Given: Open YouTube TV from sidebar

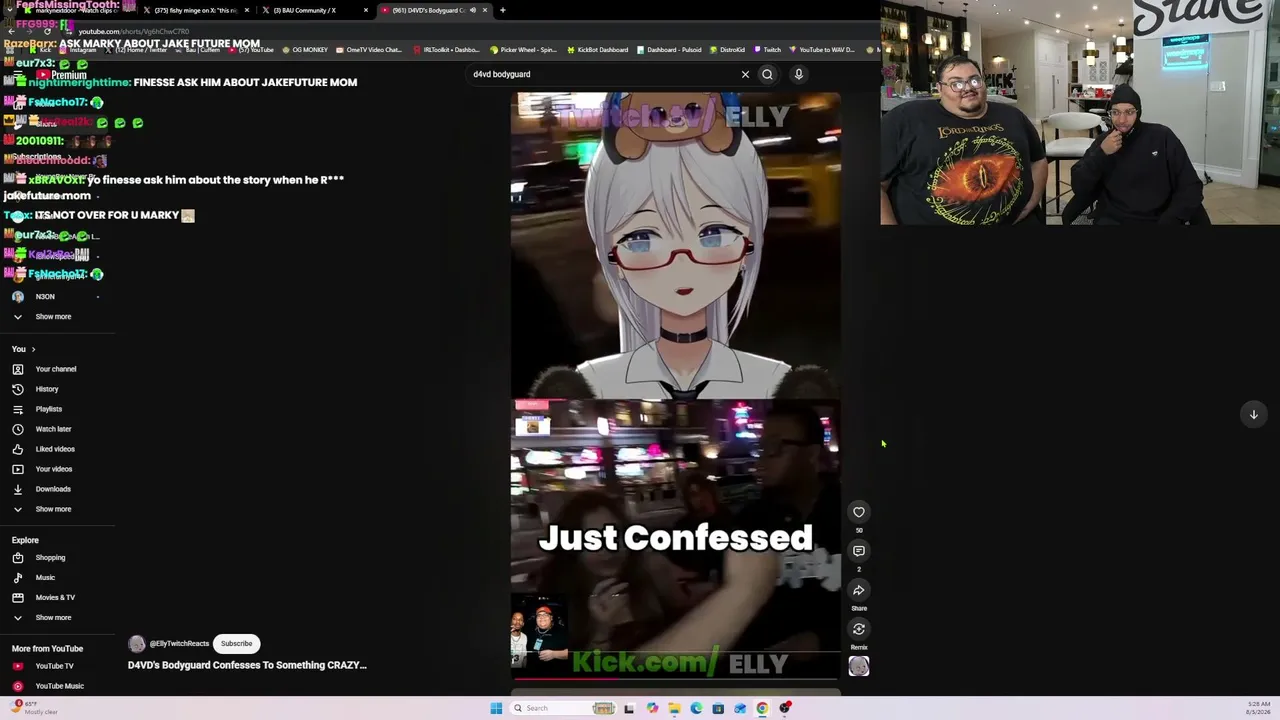Looking at the screenshot, I should (54, 666).
